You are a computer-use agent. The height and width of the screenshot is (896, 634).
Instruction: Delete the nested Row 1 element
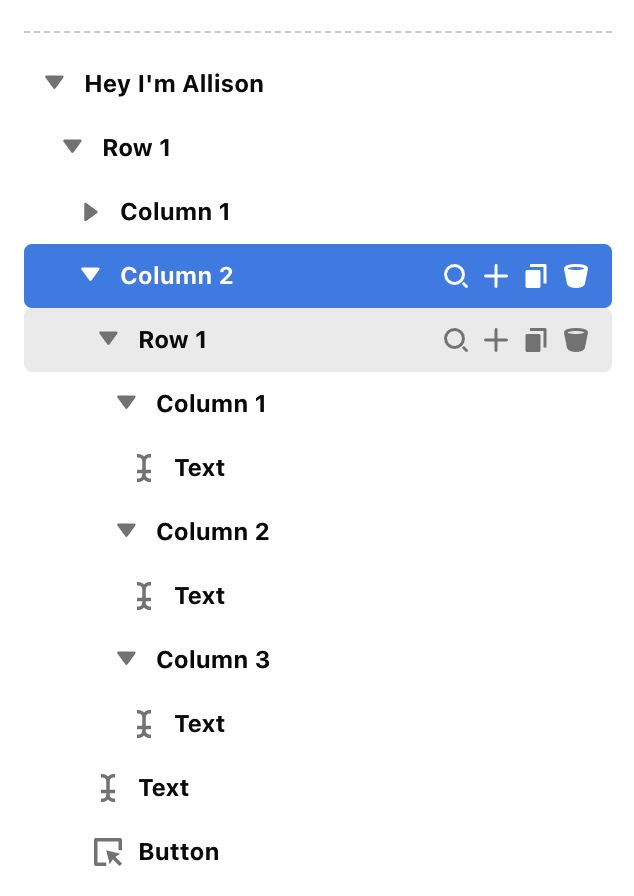(575, 340)
